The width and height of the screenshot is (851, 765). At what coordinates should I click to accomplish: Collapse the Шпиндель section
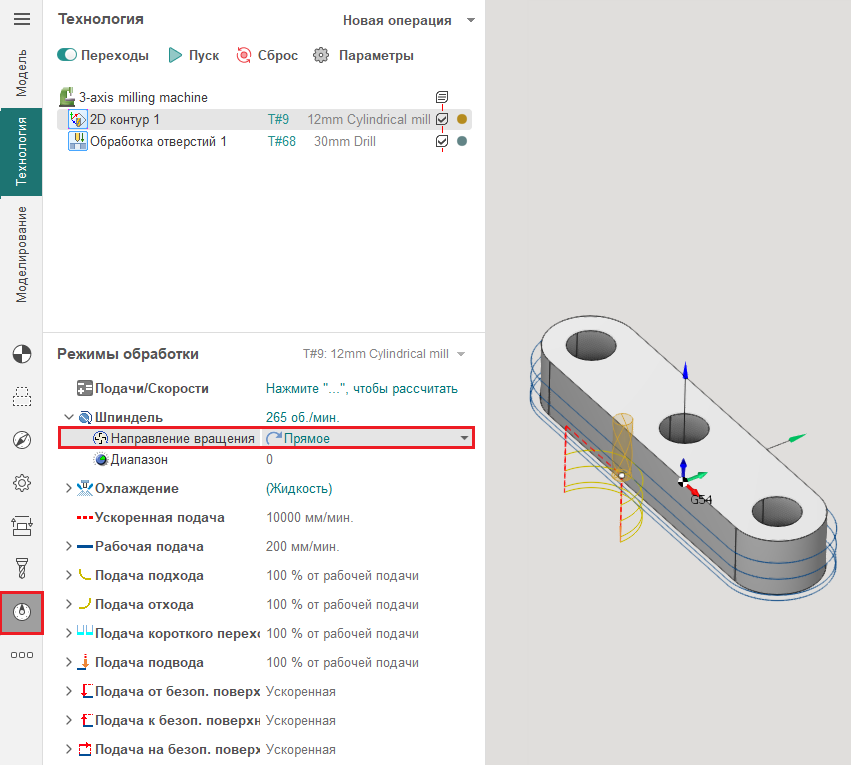68,417
